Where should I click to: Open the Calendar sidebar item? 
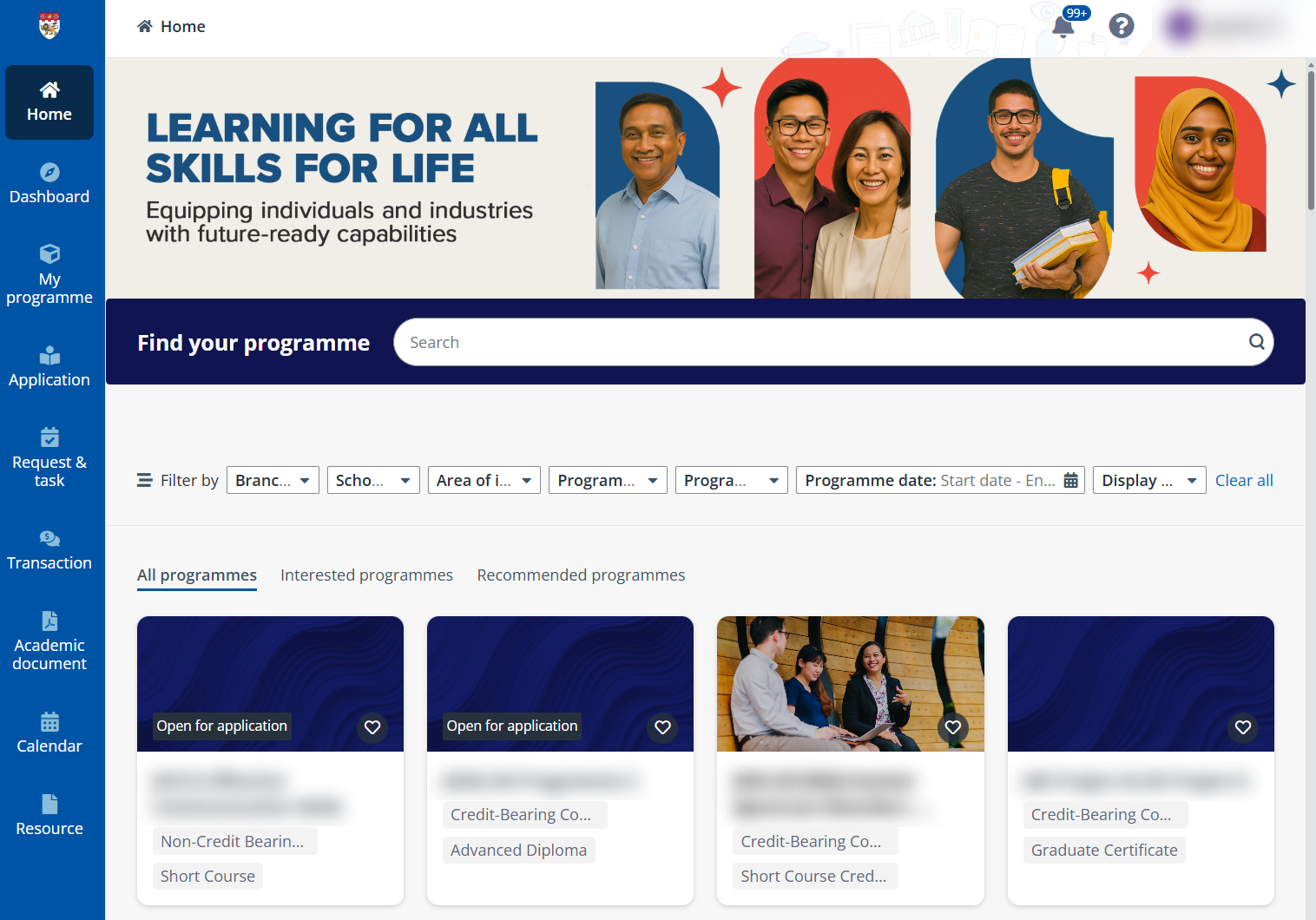[49, 733]
